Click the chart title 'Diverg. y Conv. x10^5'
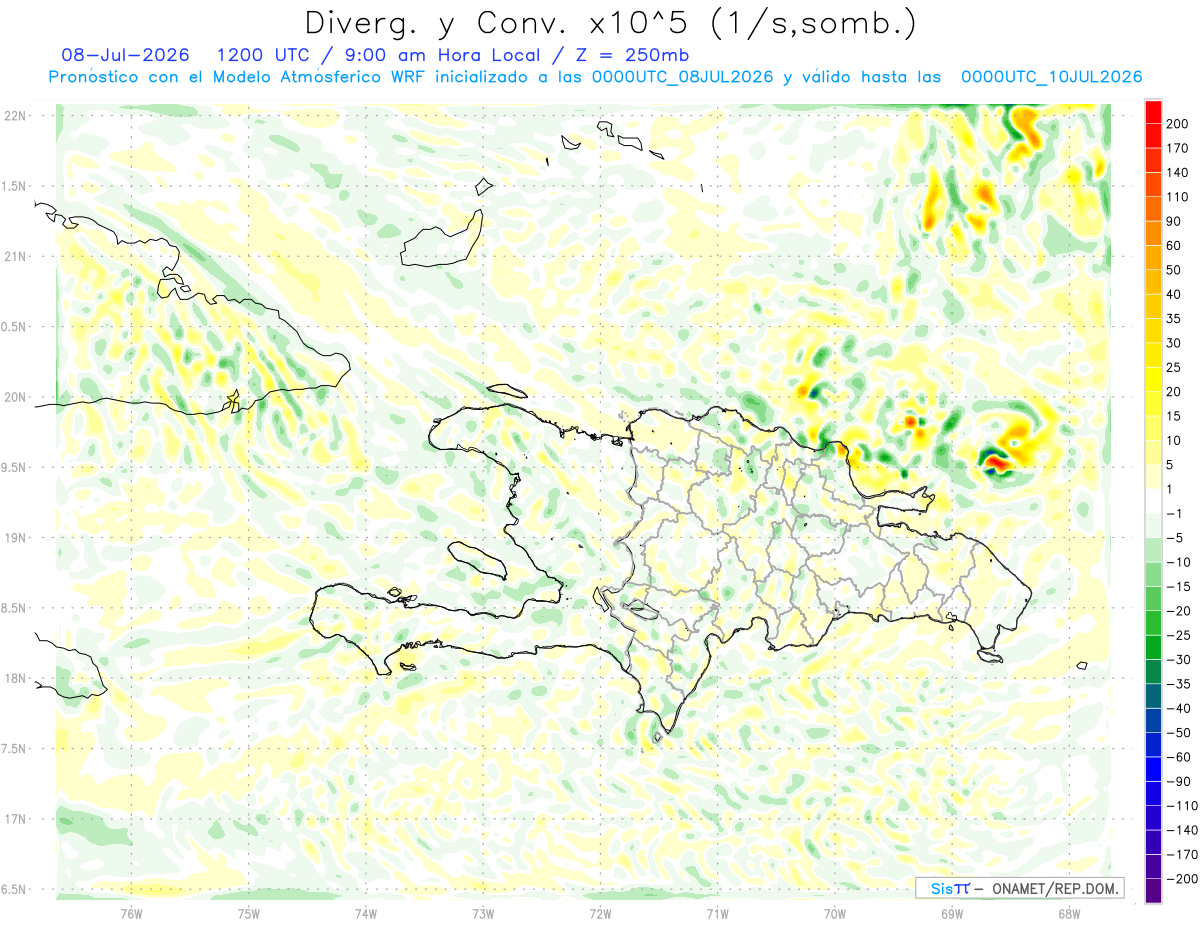This screenshot has height=927, width=1200. 494,23
